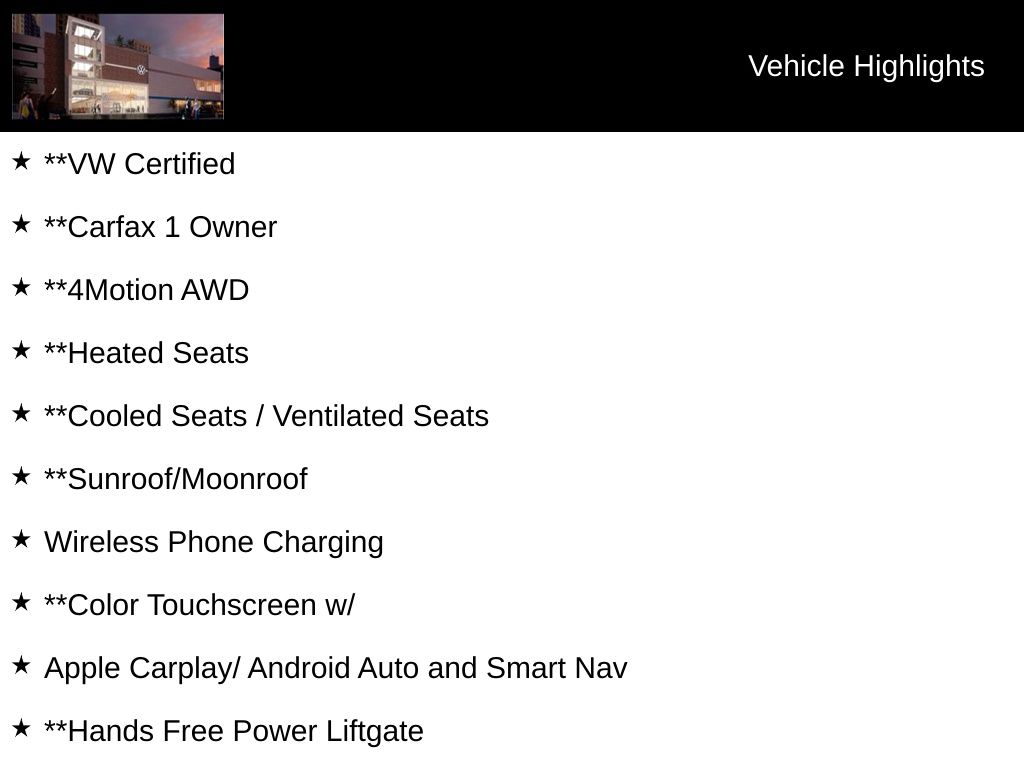Click the star beside Heated Seats

pos(21,350)
